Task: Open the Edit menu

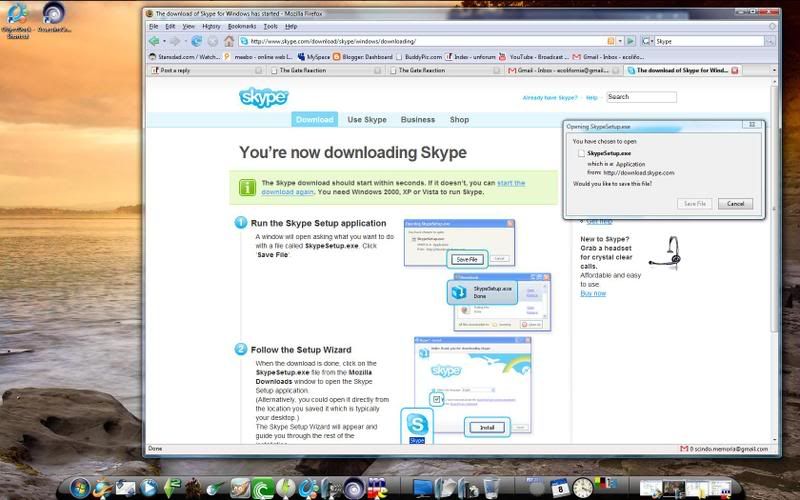Action: point(170,26)
